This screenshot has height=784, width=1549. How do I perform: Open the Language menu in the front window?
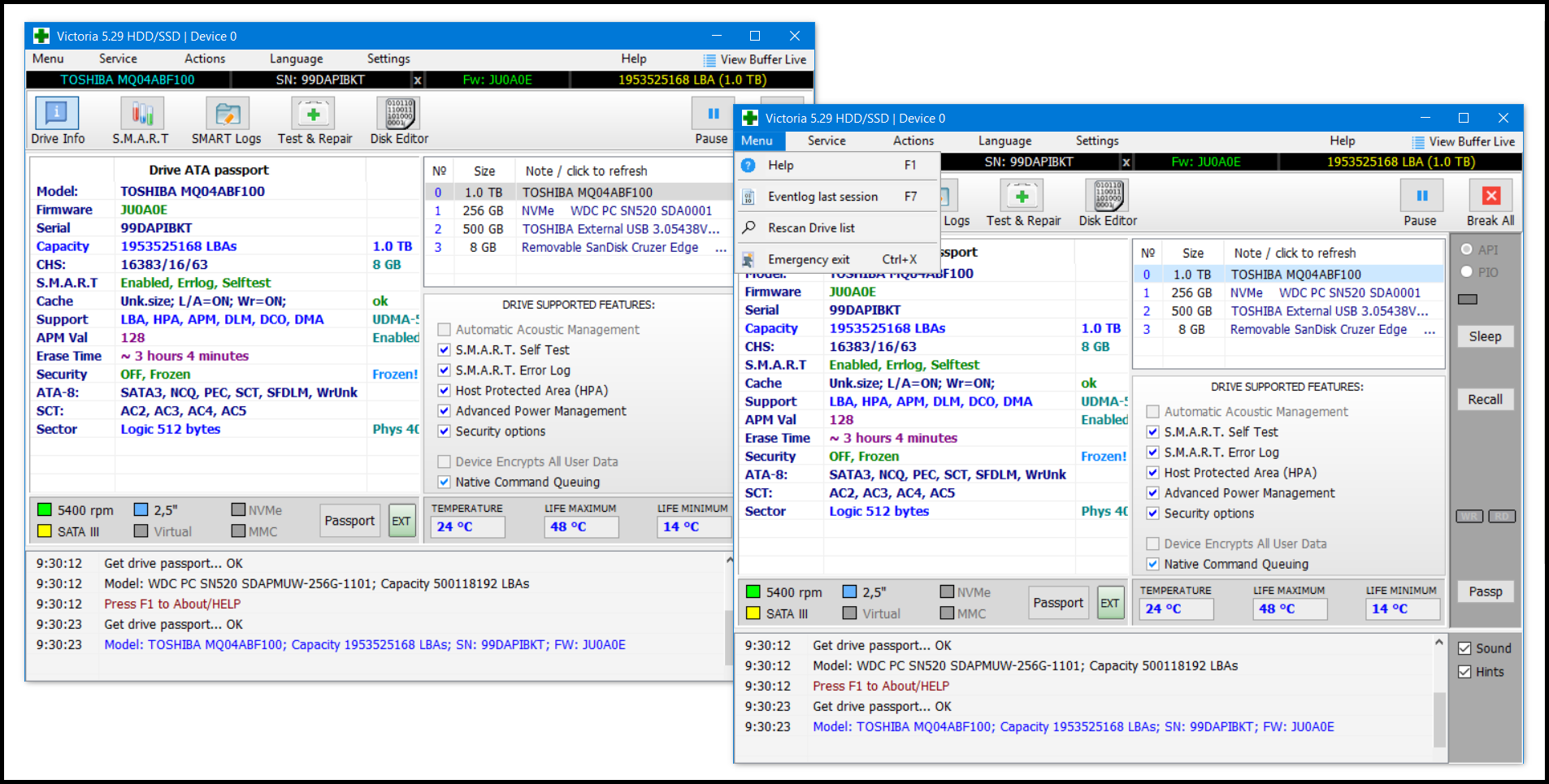[1004, 141]
